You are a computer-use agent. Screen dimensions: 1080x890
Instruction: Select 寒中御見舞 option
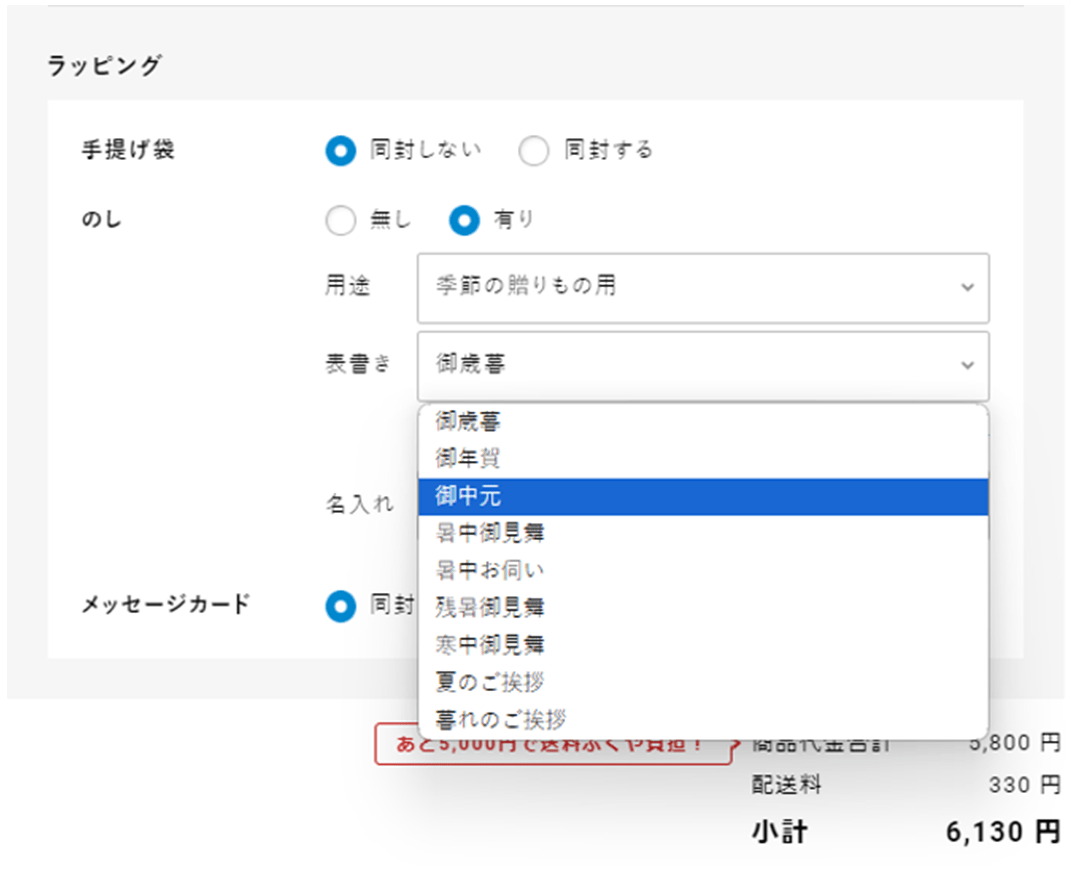(703, 645)
